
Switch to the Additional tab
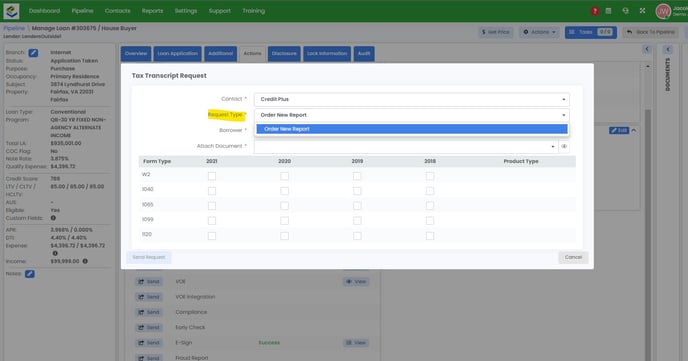pos(221,54)
